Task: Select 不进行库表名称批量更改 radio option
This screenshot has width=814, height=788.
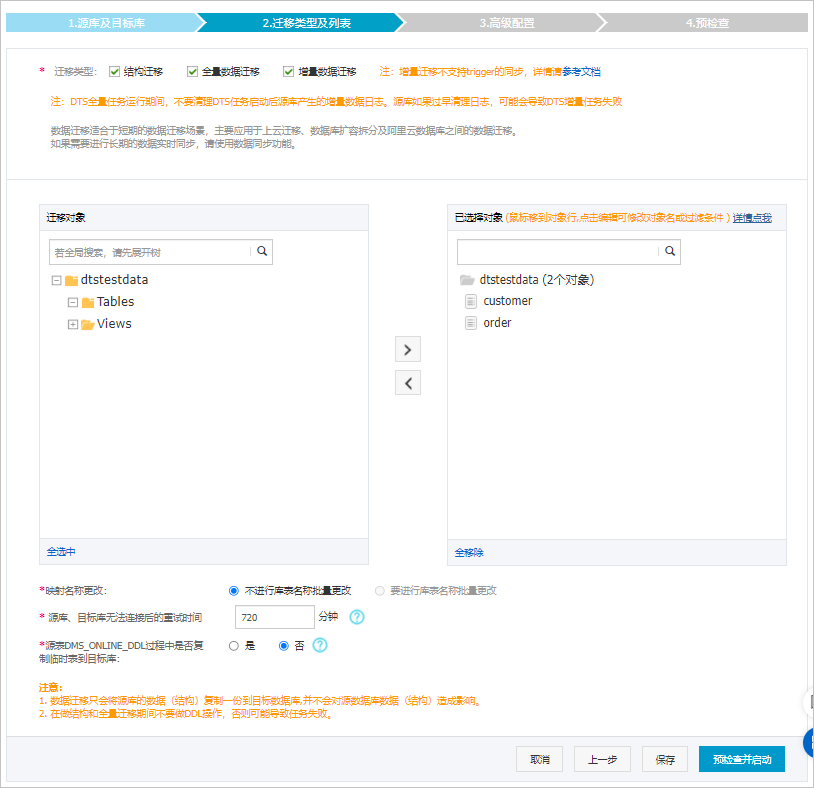Action: point(234,591)
